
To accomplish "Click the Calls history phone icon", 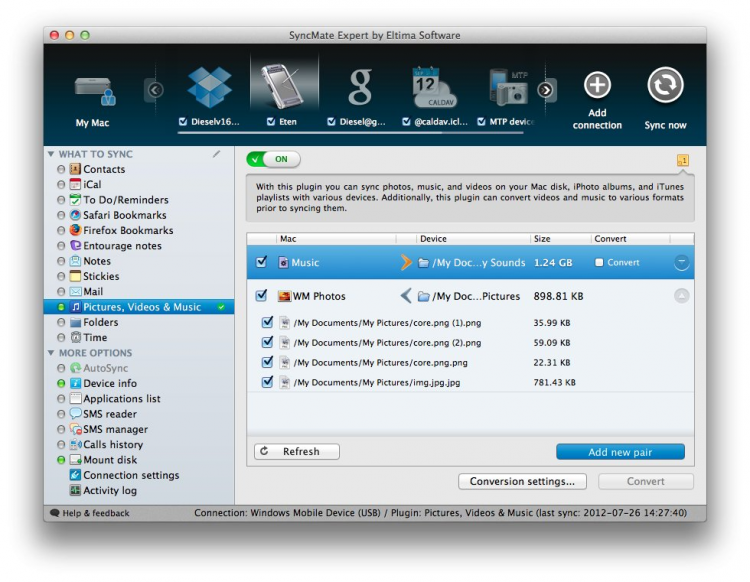I will [76, 444].
